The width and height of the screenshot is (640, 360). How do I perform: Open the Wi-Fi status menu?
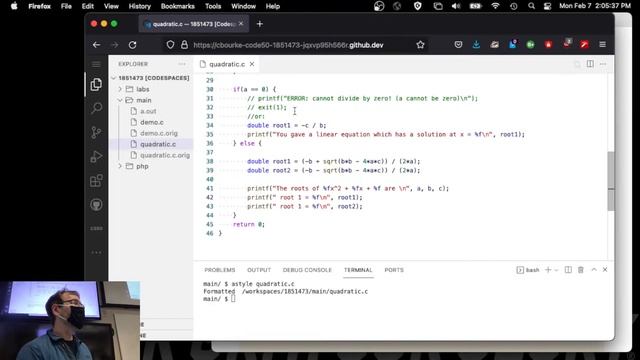pos(495,6)
